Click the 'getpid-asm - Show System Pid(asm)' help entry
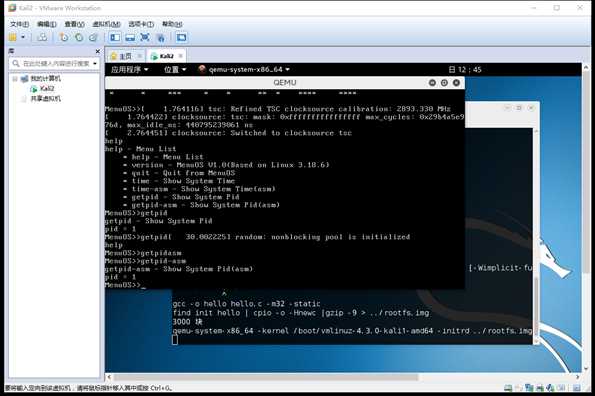The height and width of the screenshot is (396, 595). click(x=202, y=205)
